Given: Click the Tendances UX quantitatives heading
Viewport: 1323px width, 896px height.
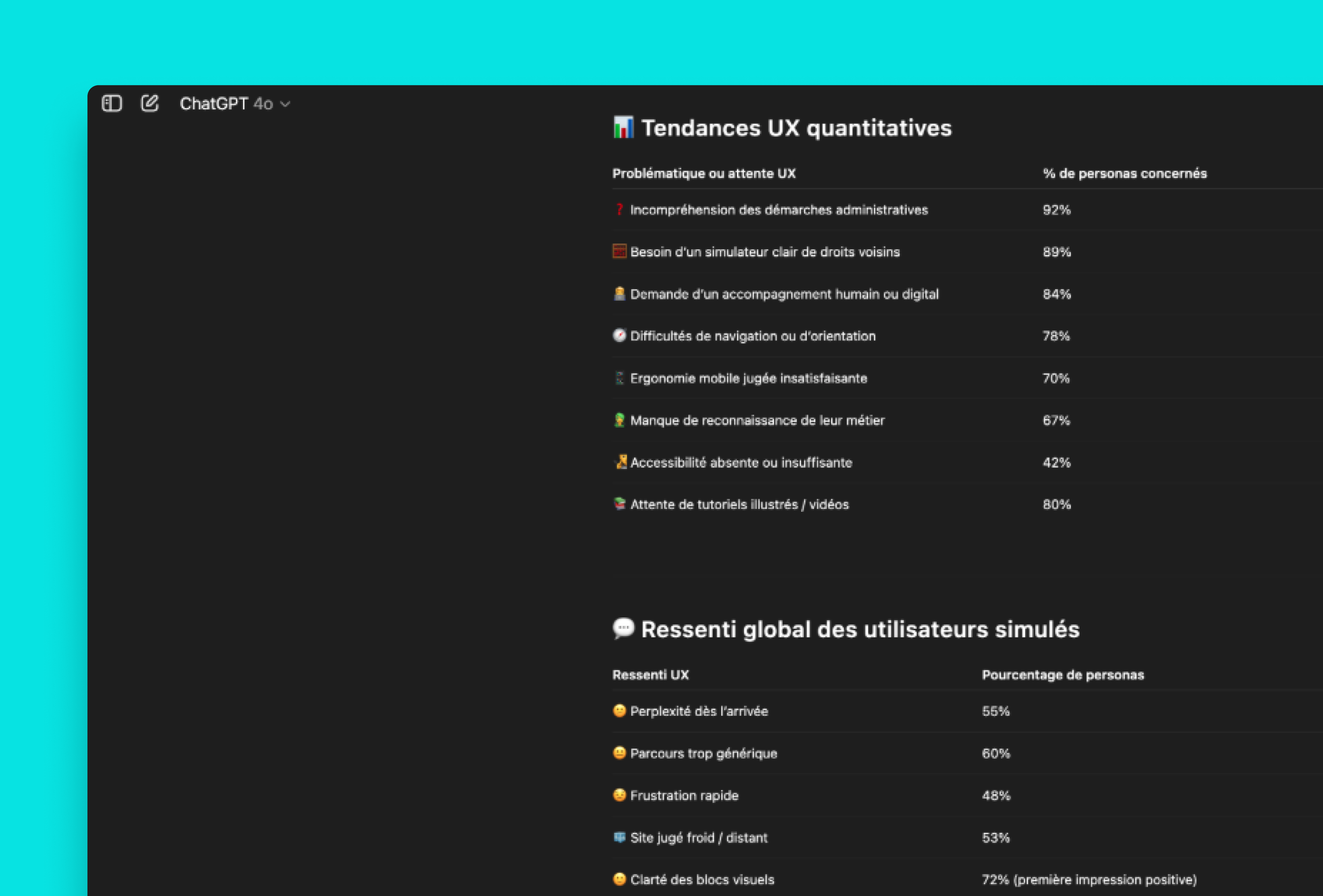Looking at the screenshot, I should [796, 128].
